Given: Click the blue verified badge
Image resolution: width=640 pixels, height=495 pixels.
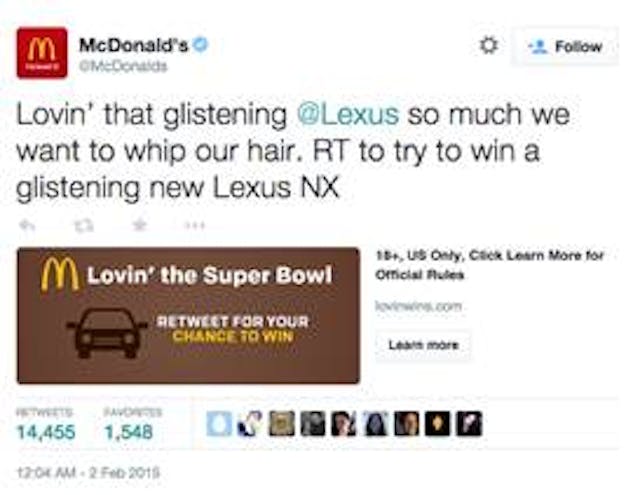Looking at the screenshot, I should pyautogui.click(x=201, y=44).
